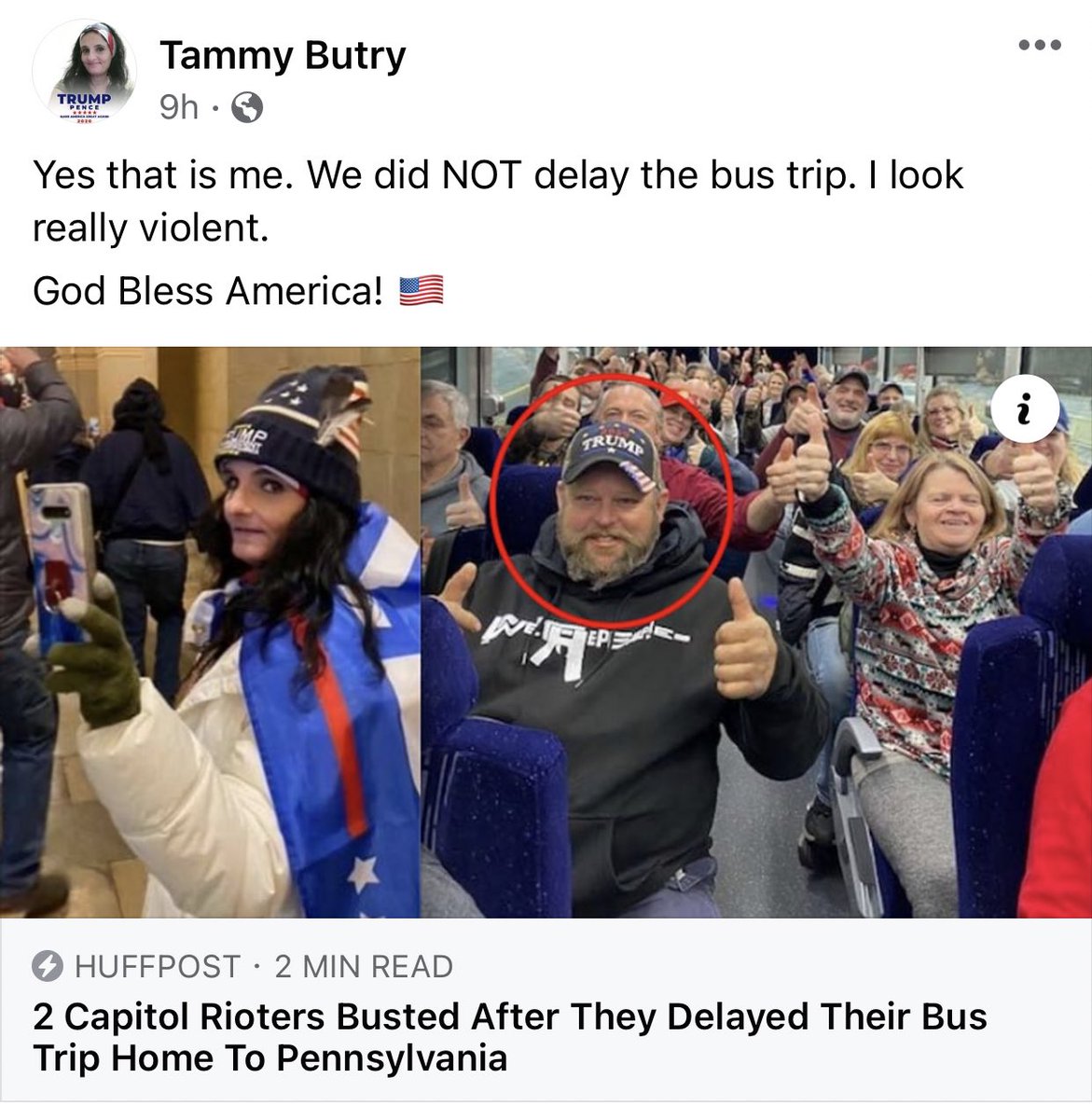Click the 9h post timestamp

pyautogui.click(x=179, y=108)
